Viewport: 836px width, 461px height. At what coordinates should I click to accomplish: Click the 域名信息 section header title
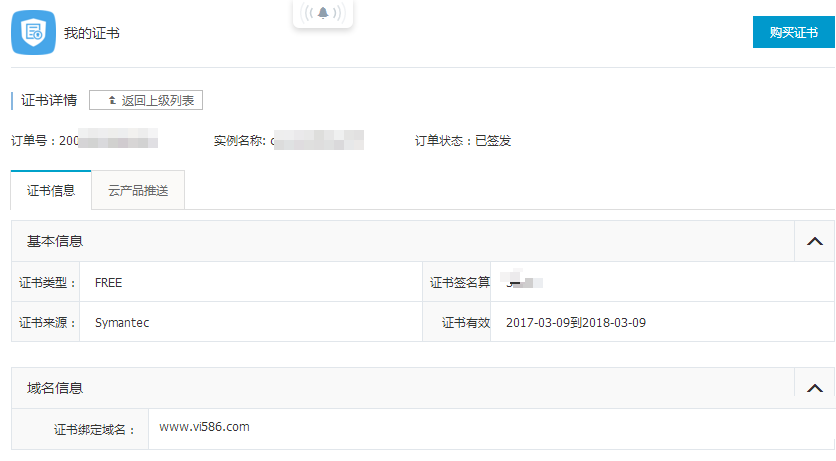point(55,388)
